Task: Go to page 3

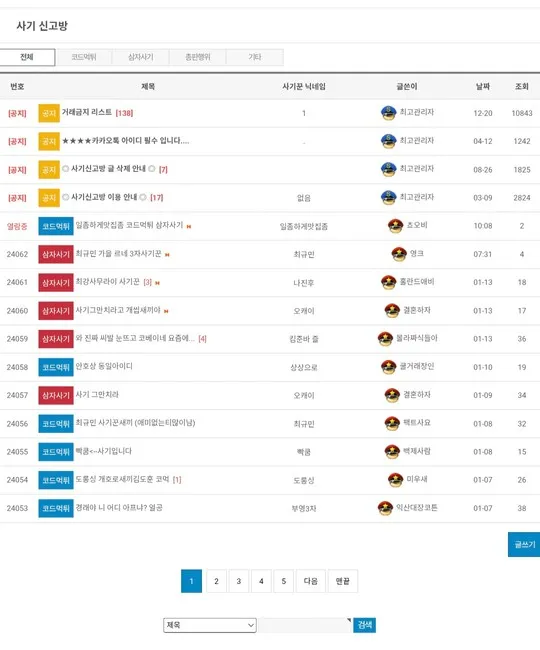Action: 239,581
